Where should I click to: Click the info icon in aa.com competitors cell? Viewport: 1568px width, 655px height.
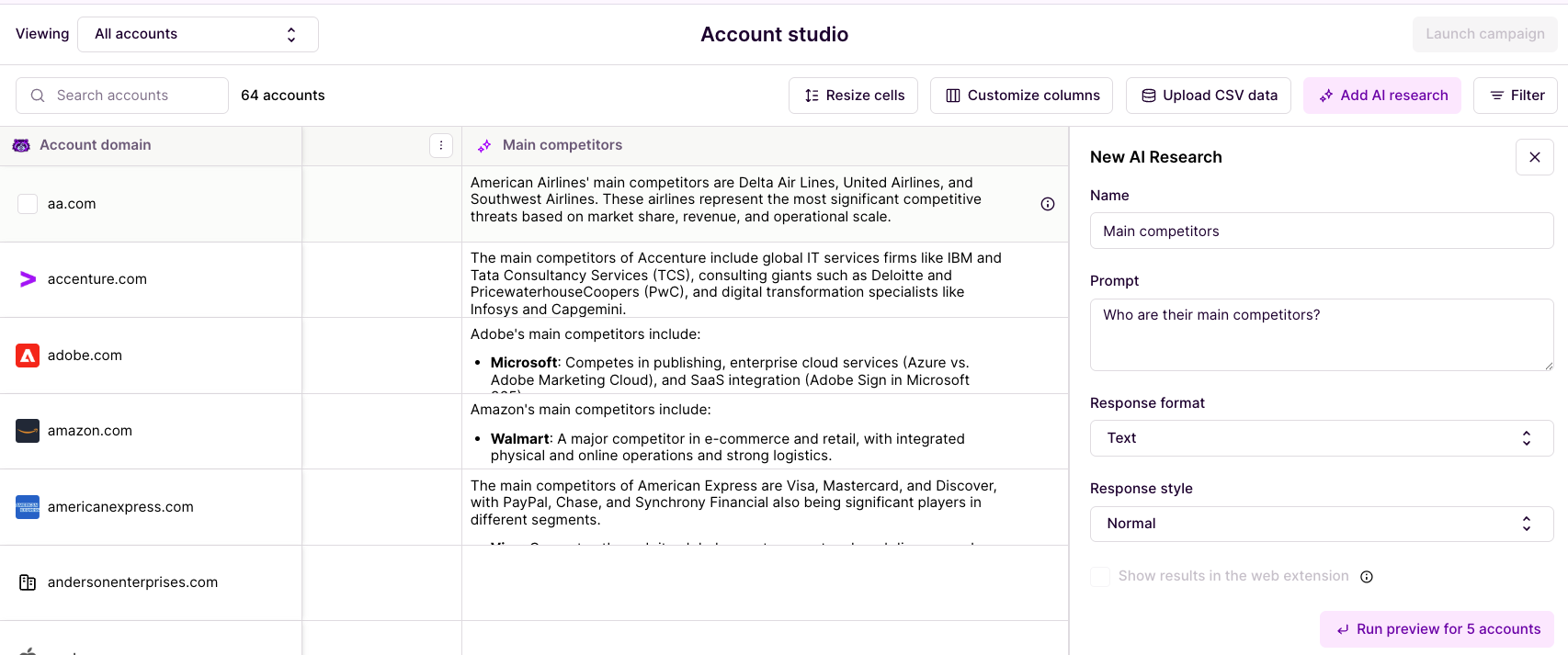click(x=1048, y=204)
